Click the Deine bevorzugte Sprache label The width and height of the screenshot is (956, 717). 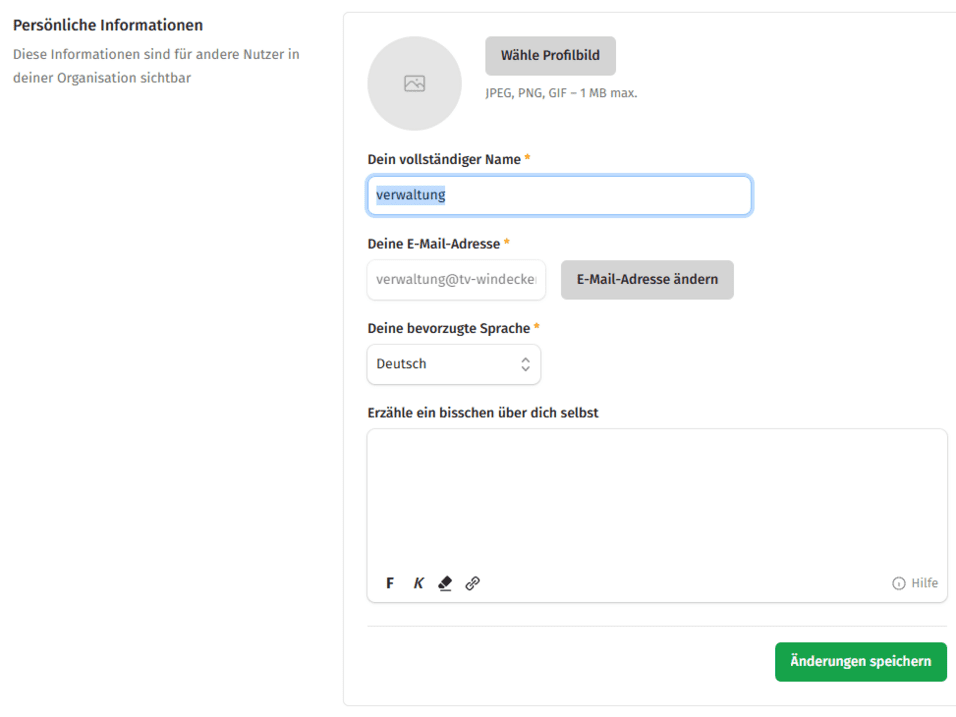click(448, 328)
